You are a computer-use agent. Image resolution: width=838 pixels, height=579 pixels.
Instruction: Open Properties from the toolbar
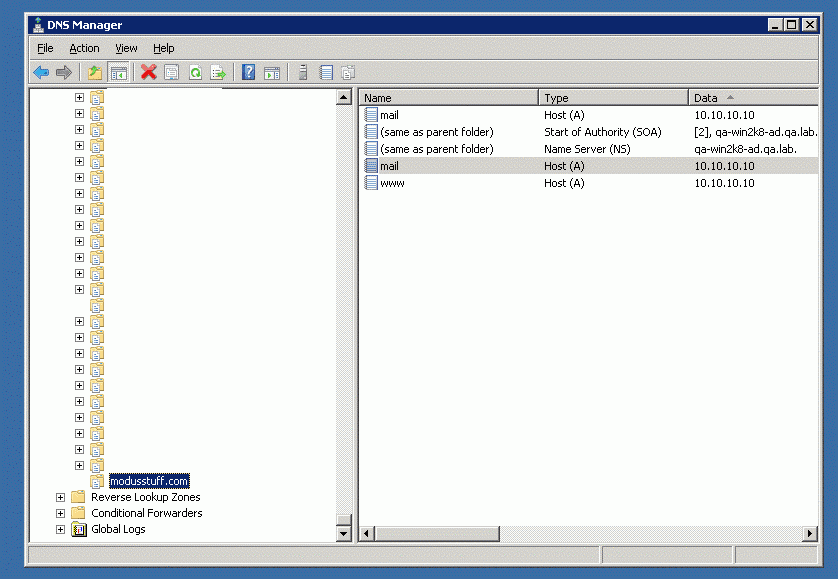[x=172, y=72]
